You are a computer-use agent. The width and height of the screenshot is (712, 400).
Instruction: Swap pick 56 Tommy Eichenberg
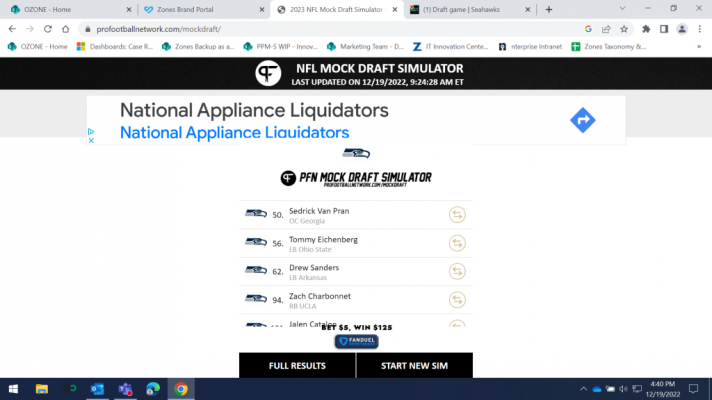[x=457, y=243]
